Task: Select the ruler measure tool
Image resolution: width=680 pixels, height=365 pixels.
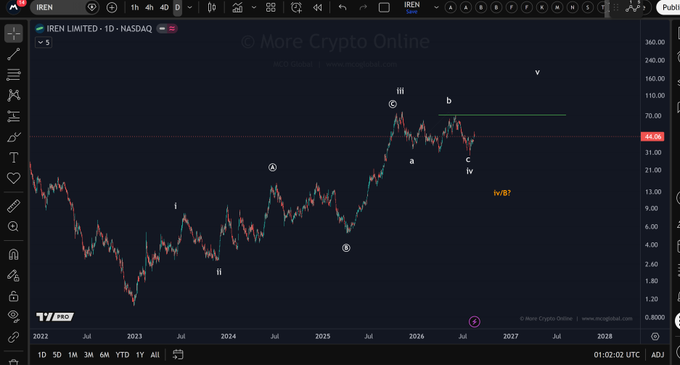Action: point(13,206)
